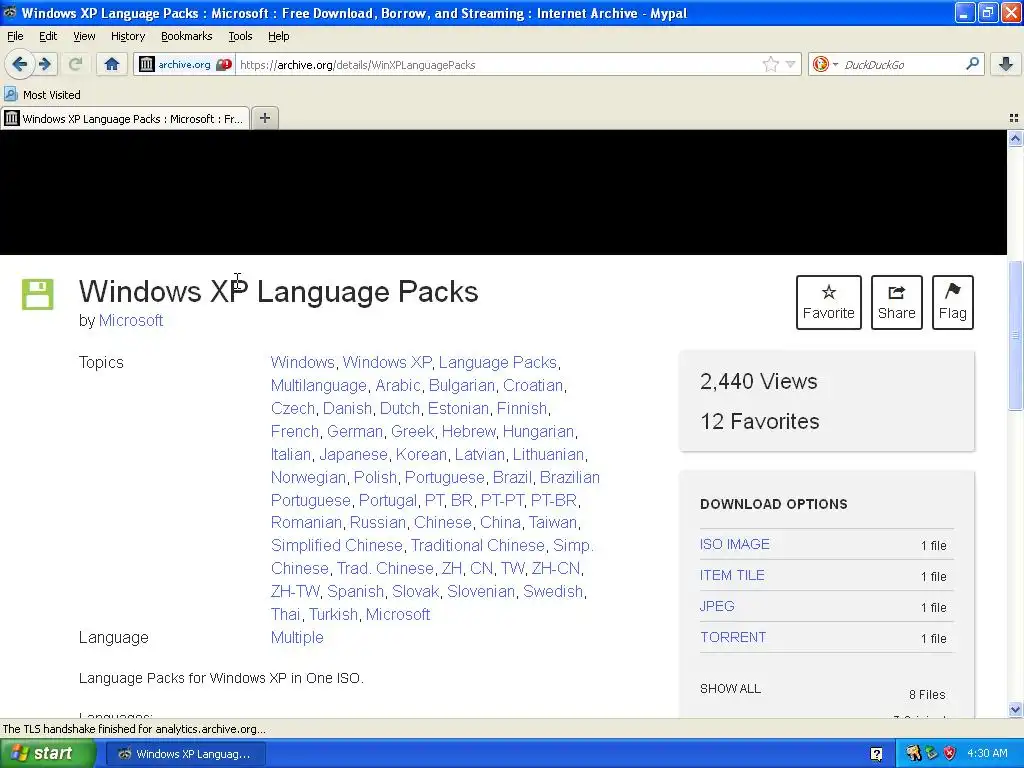Click the Share button
This screenshot has width=1024, height=768.
pyautogui.click(x=897, y=302)
